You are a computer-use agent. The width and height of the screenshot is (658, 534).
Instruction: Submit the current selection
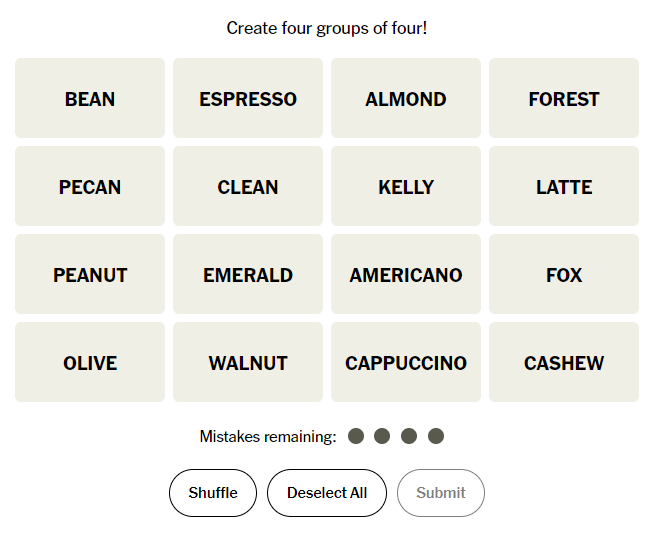(x=441, y=493)
